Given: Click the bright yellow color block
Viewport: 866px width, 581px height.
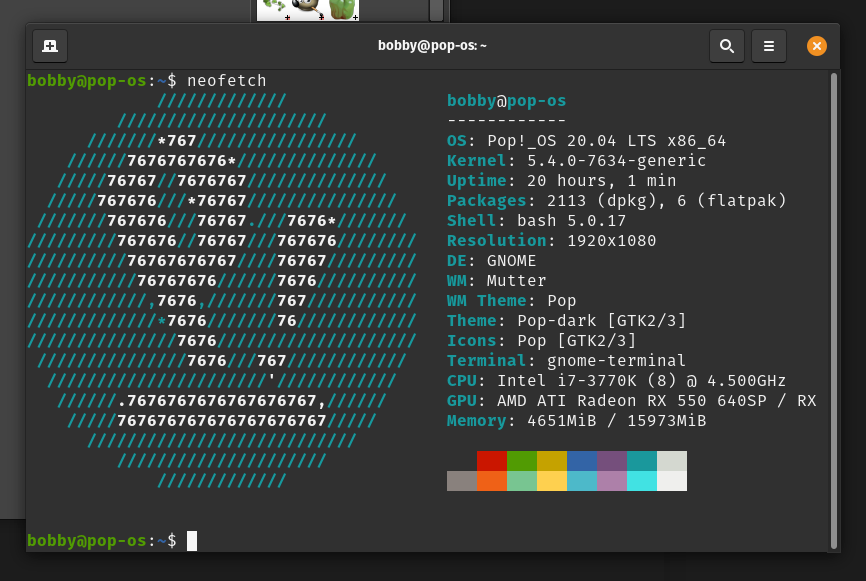Looking at the screenshot, I should coord(552,481).
